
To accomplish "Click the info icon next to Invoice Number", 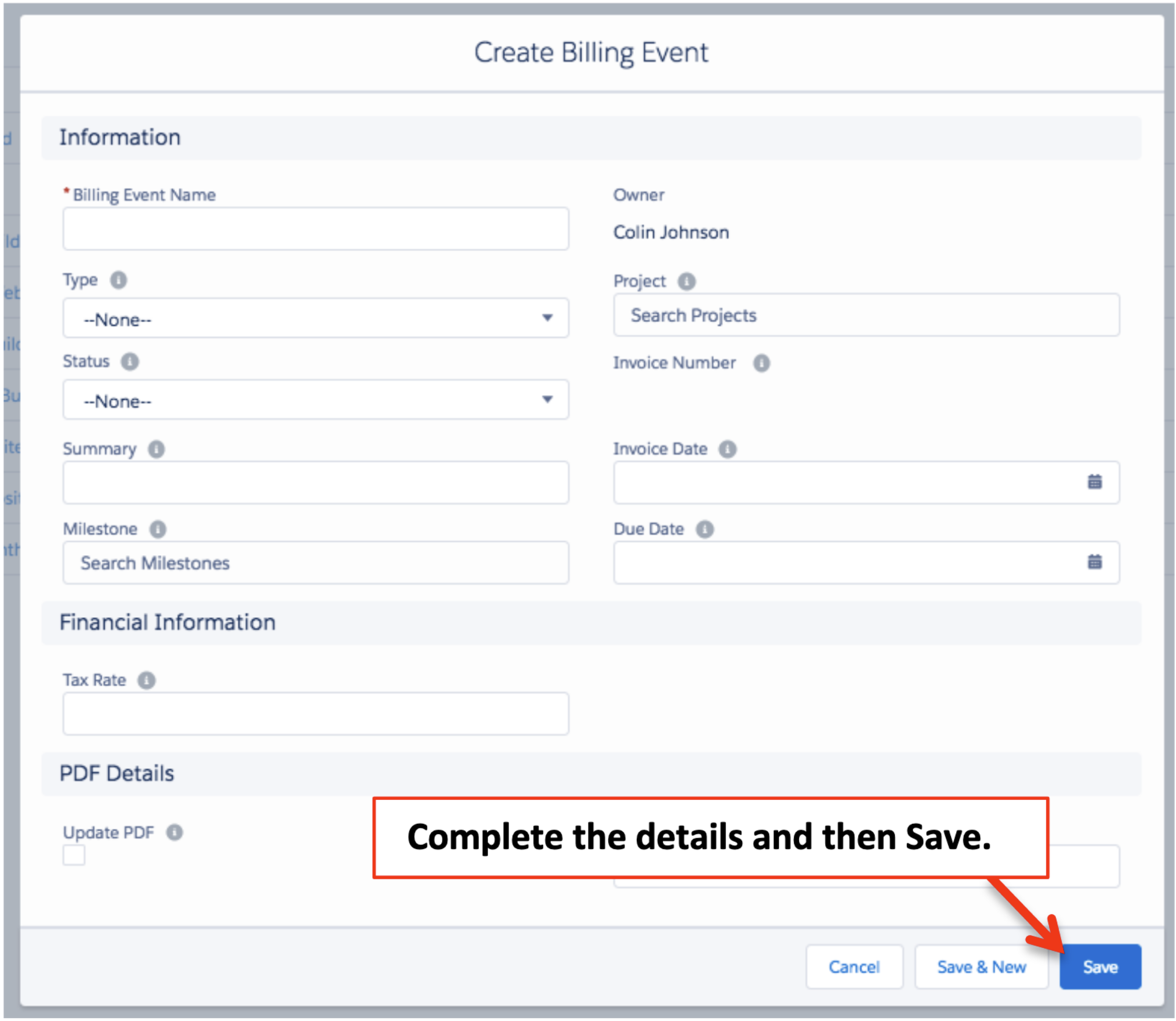I will (761, 363).
